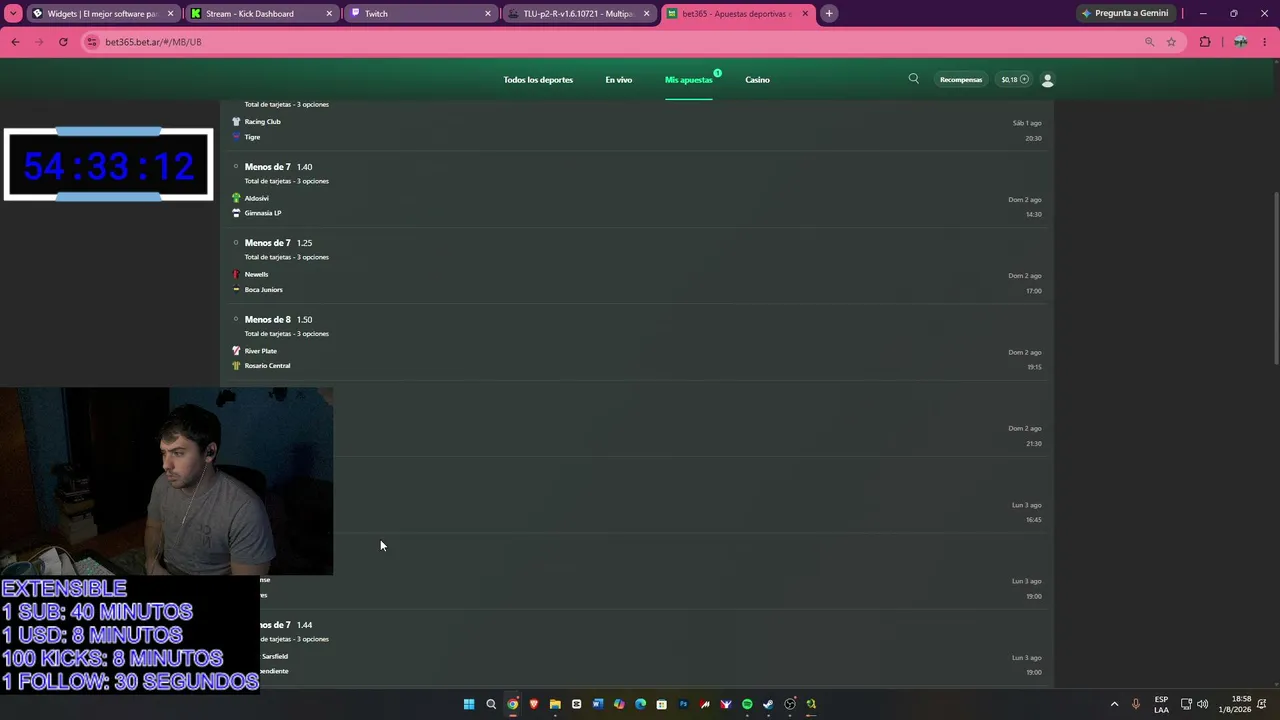Open the Chrome profile avatar

pos(1240,42)
